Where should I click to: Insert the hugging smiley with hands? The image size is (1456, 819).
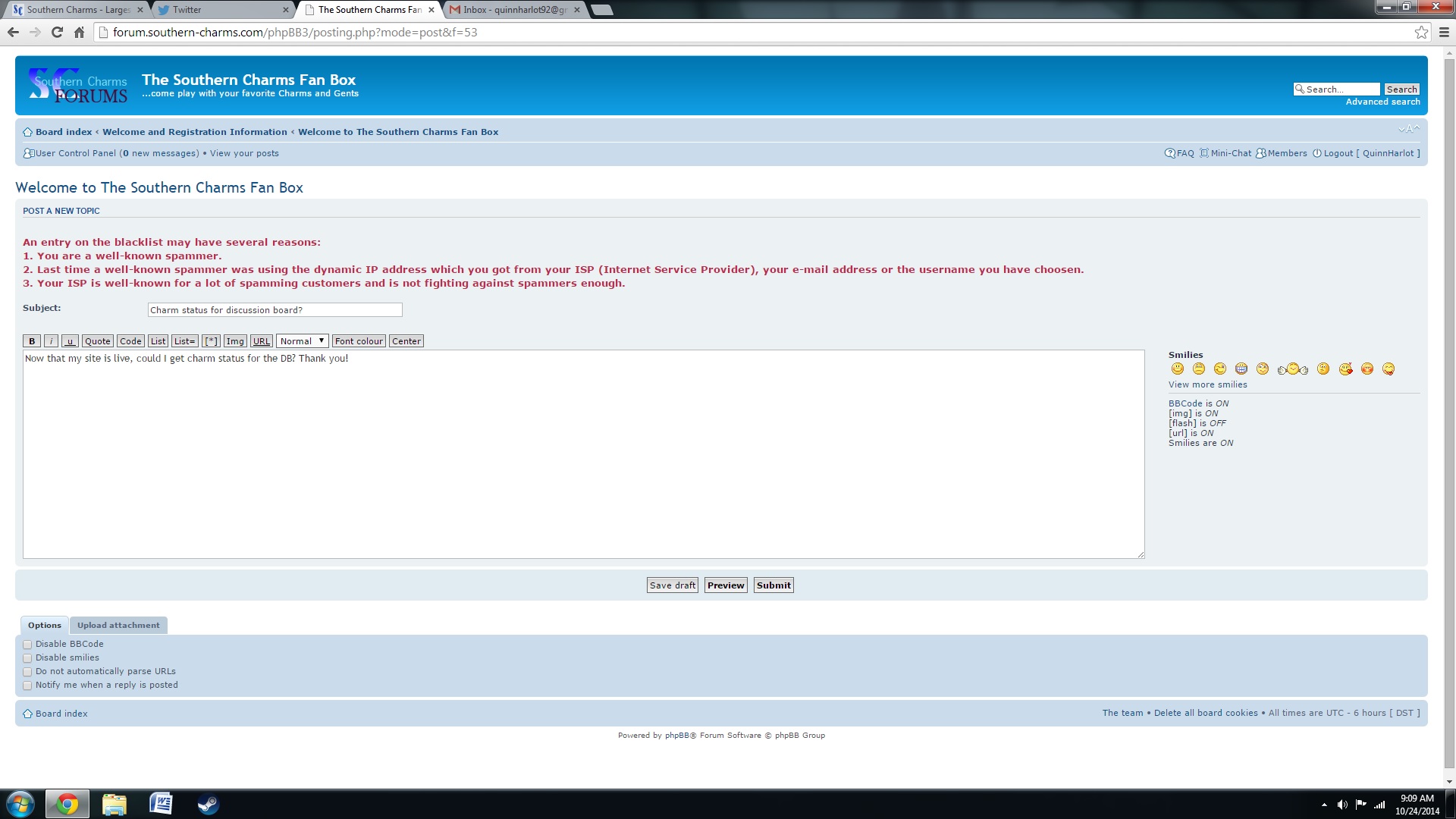point(1293,369)
